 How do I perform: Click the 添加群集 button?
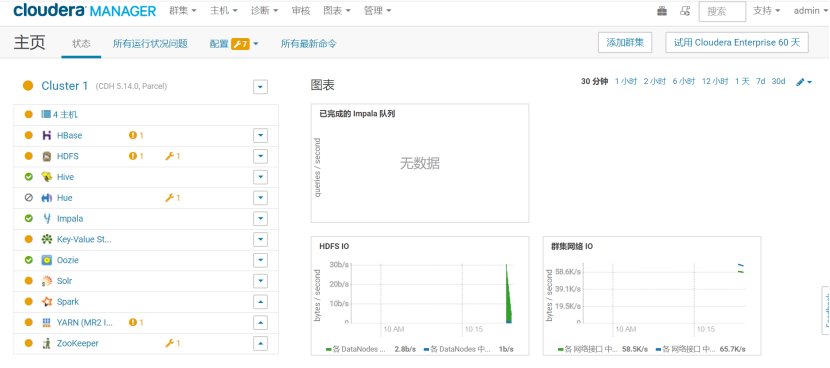pyautogui.click(x=625, y=43)
